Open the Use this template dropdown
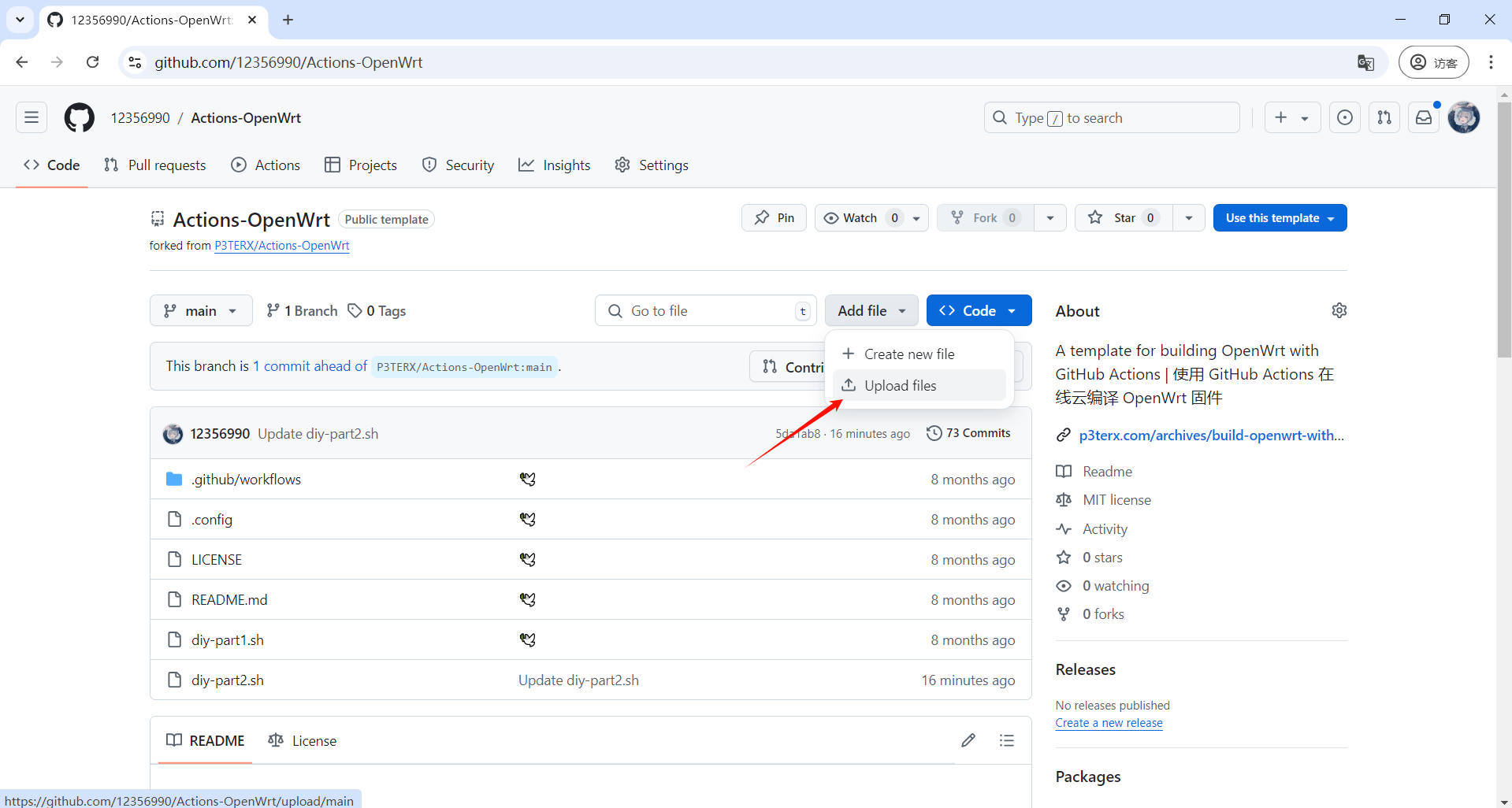 point(1280,218)
